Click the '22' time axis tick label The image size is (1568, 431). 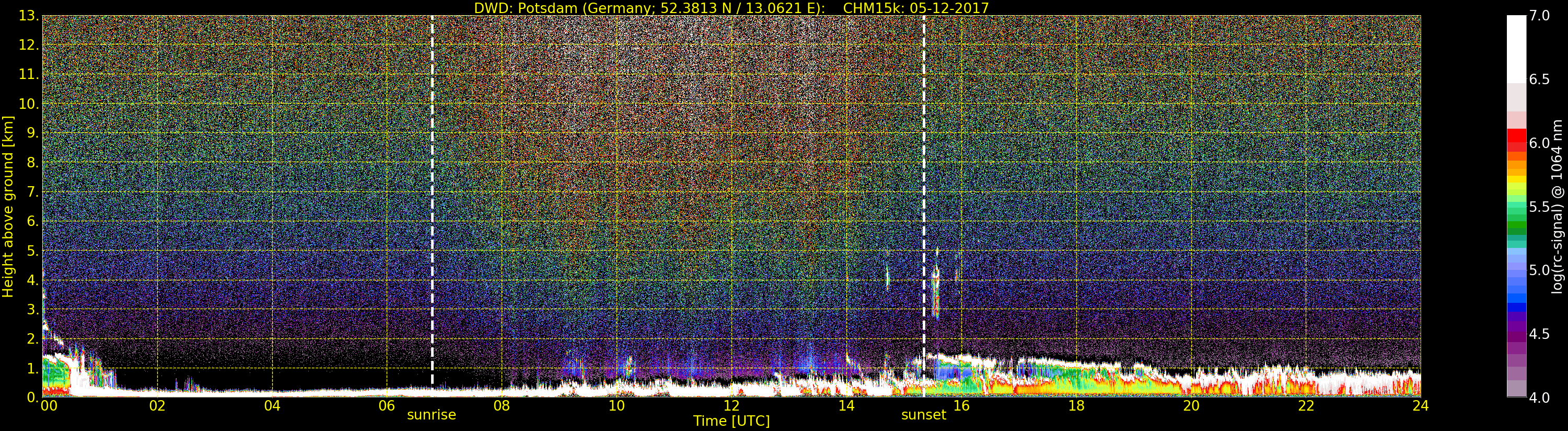[x=1306, y=406]
